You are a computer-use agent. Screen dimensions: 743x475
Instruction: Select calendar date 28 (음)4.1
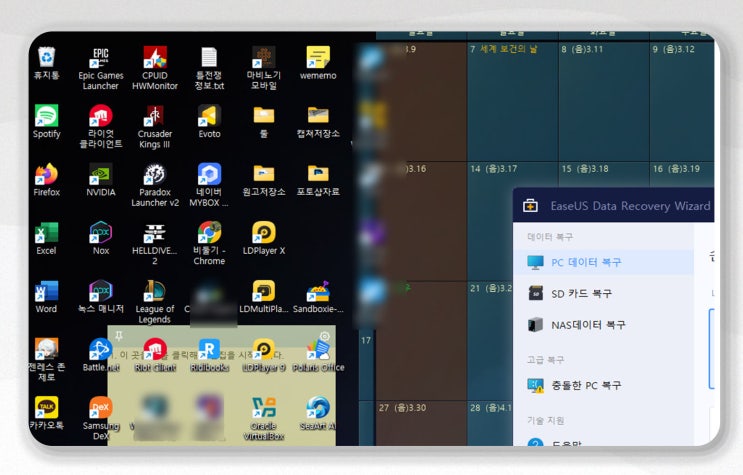pyautogui.click(x=490, y=423)
